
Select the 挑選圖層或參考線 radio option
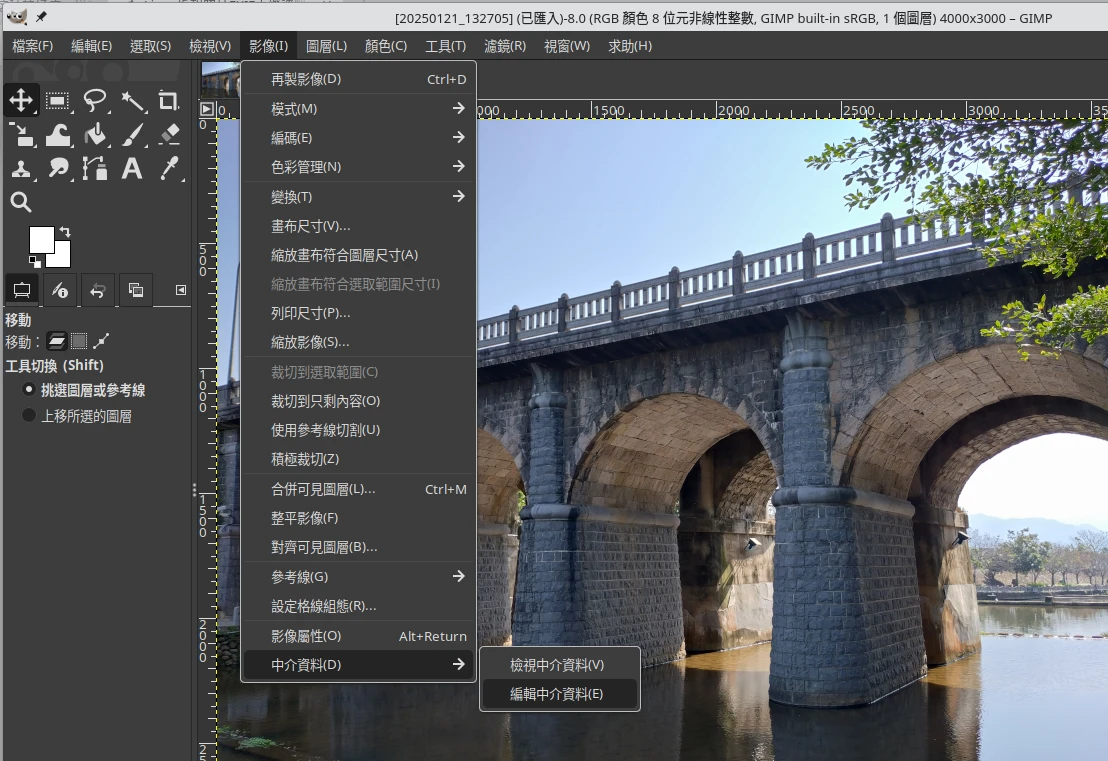(29, 390)
